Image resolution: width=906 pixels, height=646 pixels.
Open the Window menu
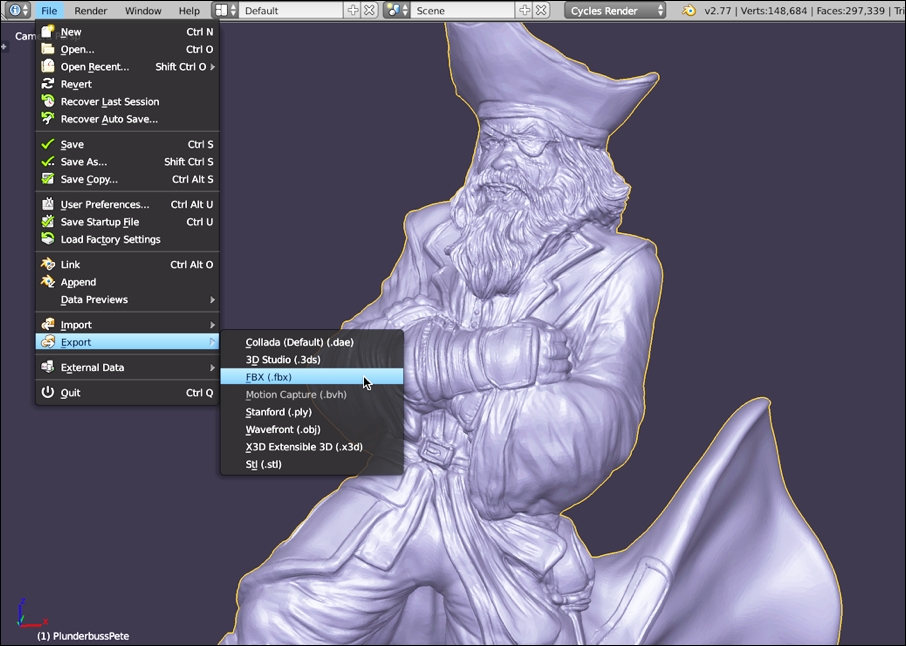coord(143,10)
